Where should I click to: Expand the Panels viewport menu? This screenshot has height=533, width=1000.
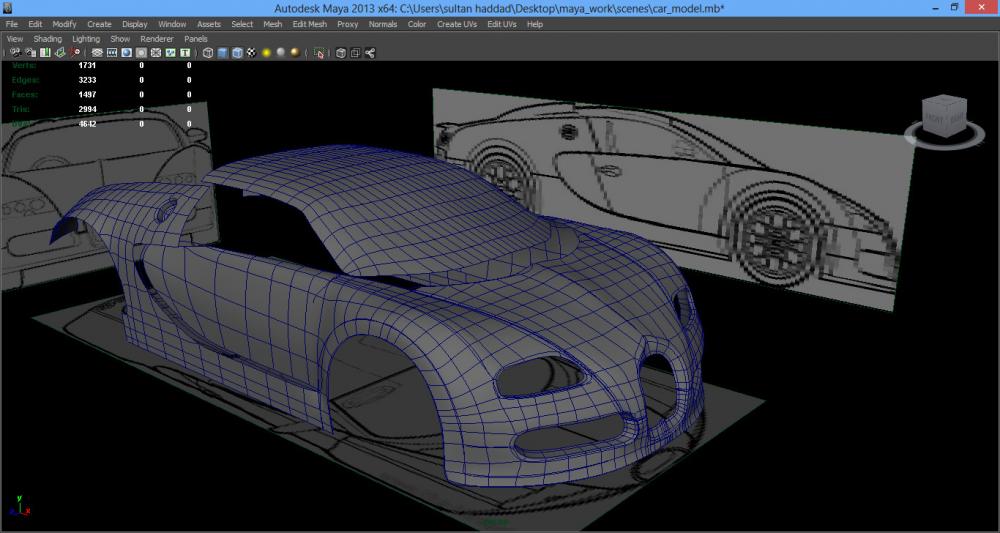pos(196,39)
